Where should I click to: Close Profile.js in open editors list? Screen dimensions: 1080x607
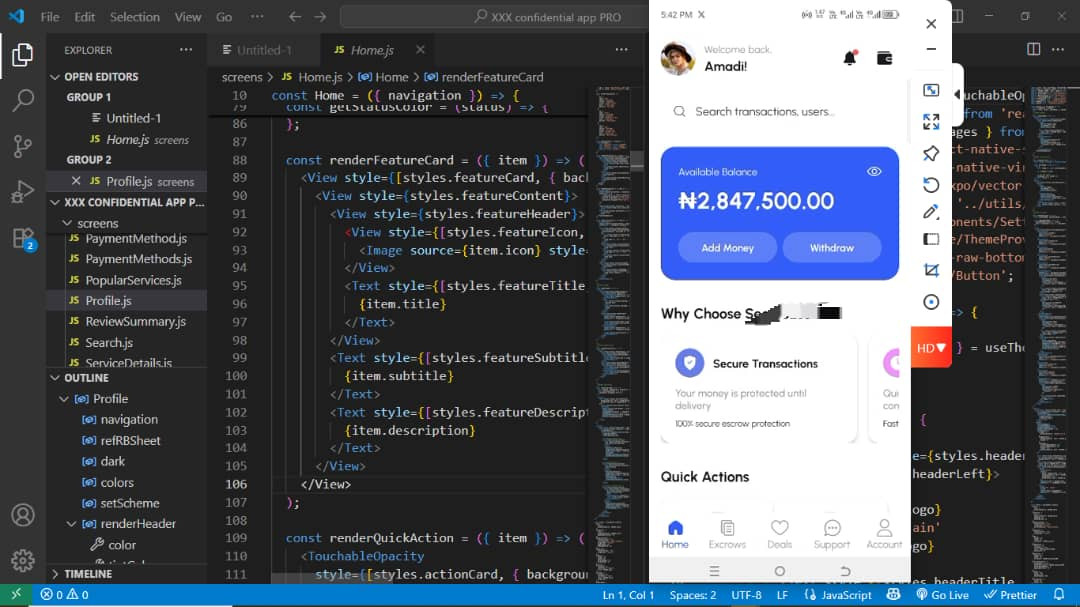pyautogui.click(x=76, y=181)
